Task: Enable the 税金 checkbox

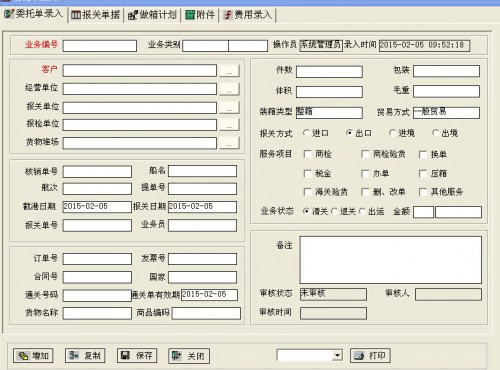Action: (x=308, y=173)
